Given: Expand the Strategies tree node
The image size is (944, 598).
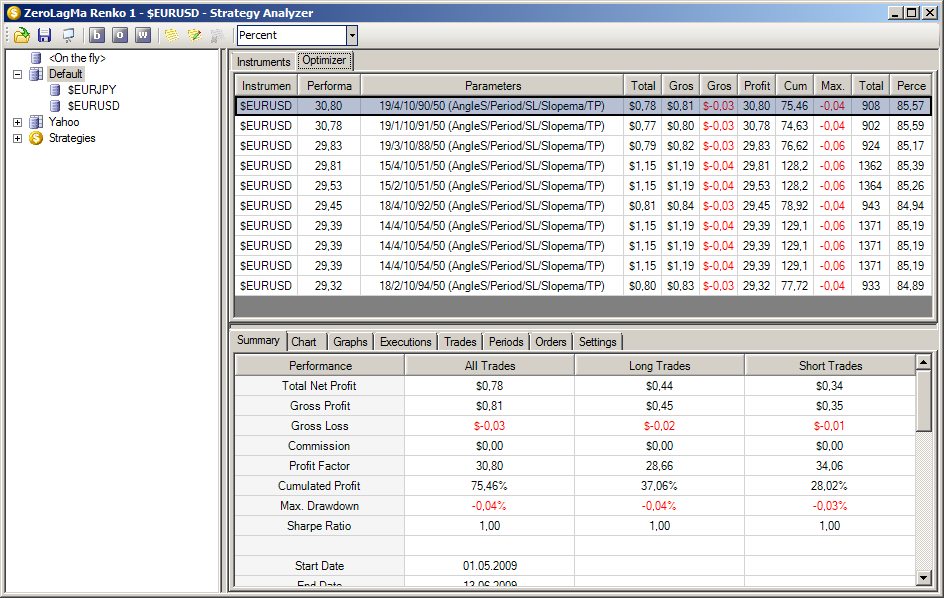Looking at the screenshot, I should coord(17,138).
